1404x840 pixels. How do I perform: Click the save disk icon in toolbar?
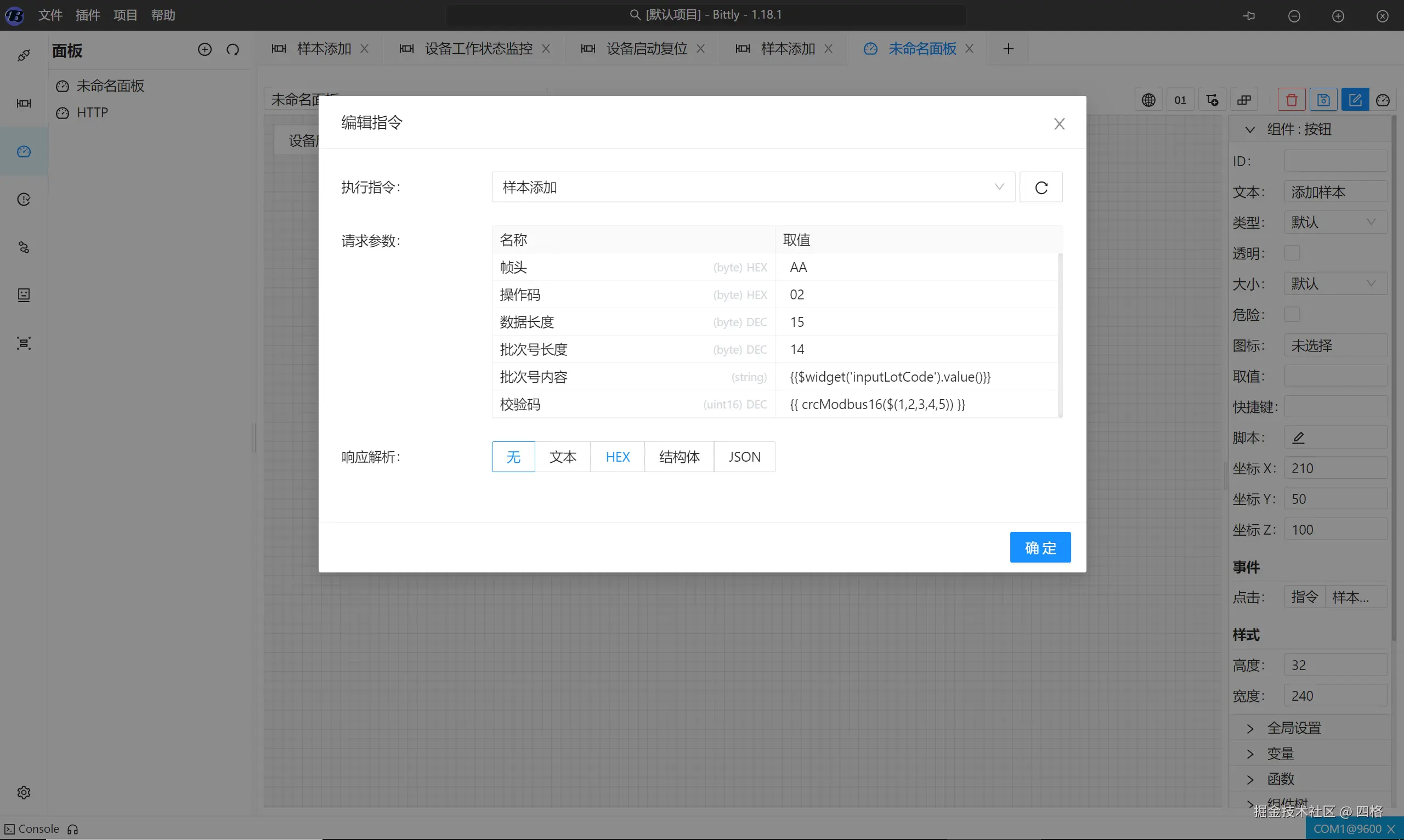[1323, 100]
